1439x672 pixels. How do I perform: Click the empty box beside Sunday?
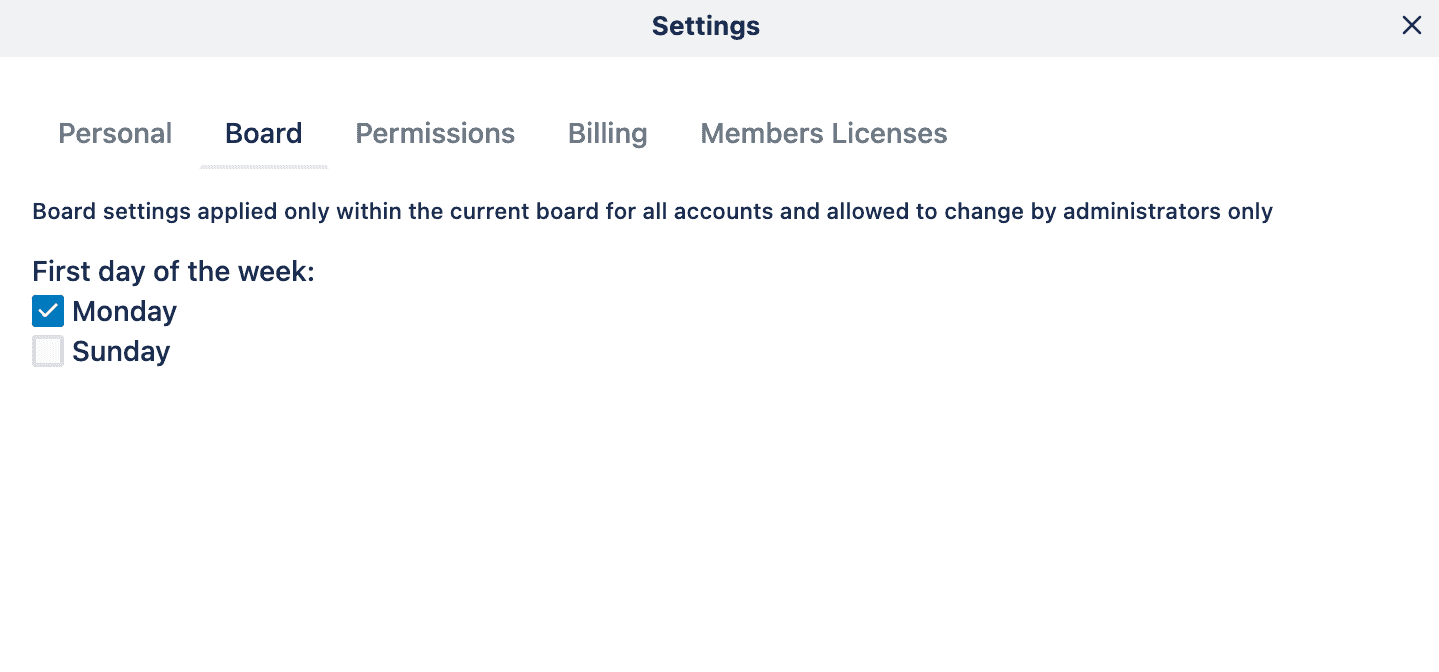tap(48, 351)
